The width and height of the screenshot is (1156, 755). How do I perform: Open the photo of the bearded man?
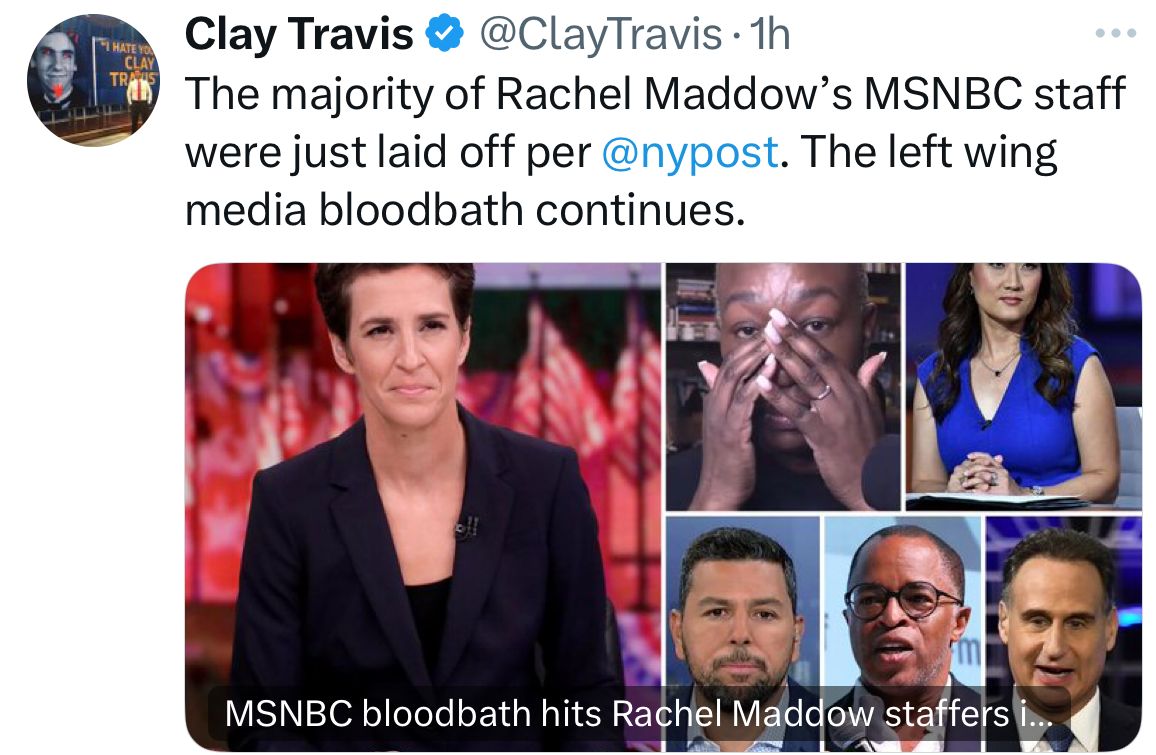coord(742,633)
